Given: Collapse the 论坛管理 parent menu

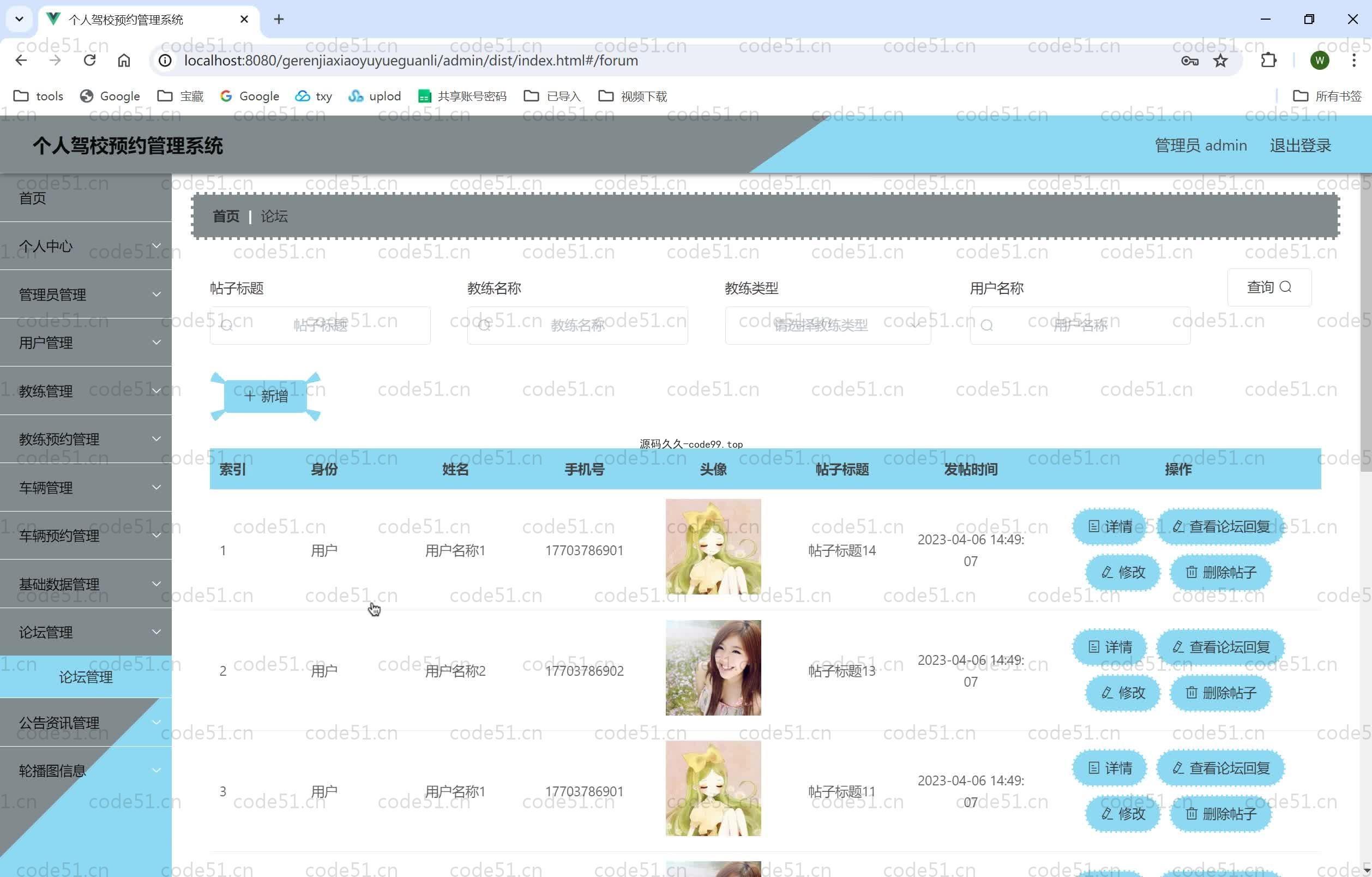Looking at the screenshot, I should click(86, 632).
